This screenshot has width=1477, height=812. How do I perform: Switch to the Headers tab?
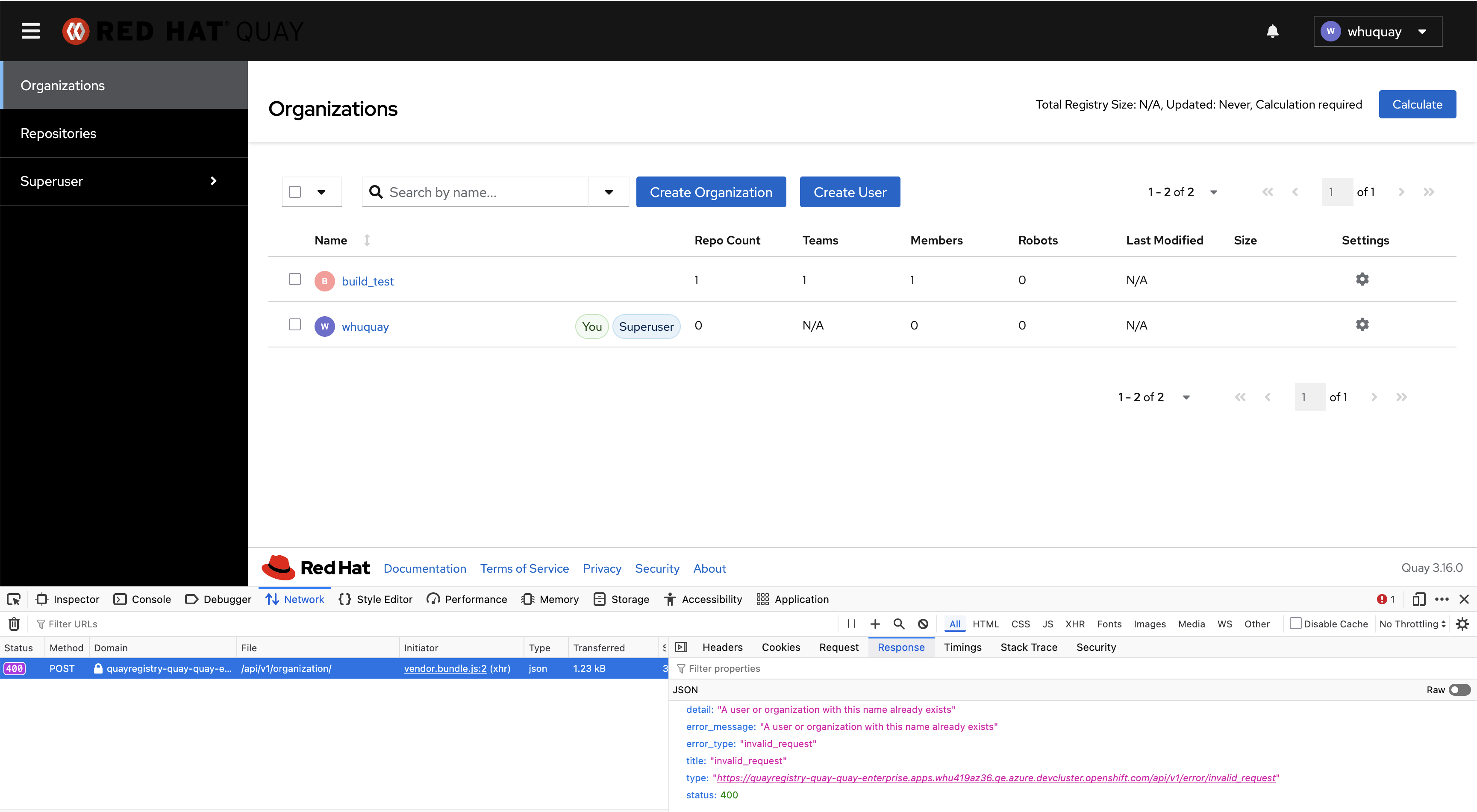click(722, 647)
